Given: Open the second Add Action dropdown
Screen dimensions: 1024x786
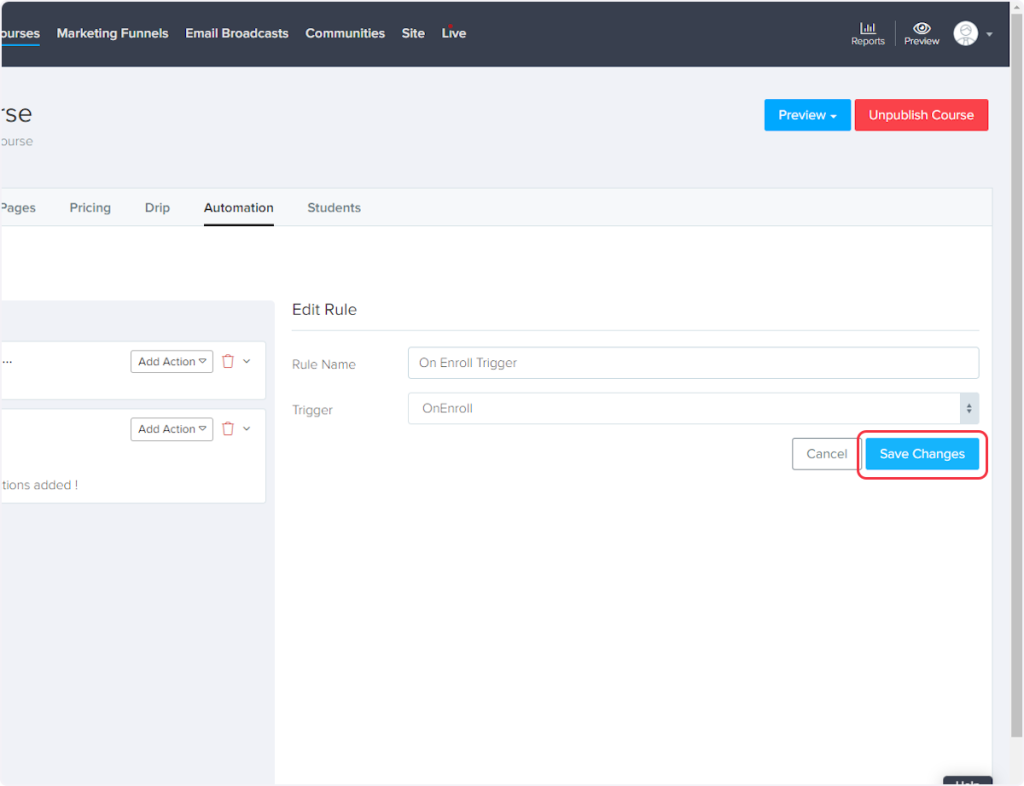Looking at the screenshot, I should [172, 429].
